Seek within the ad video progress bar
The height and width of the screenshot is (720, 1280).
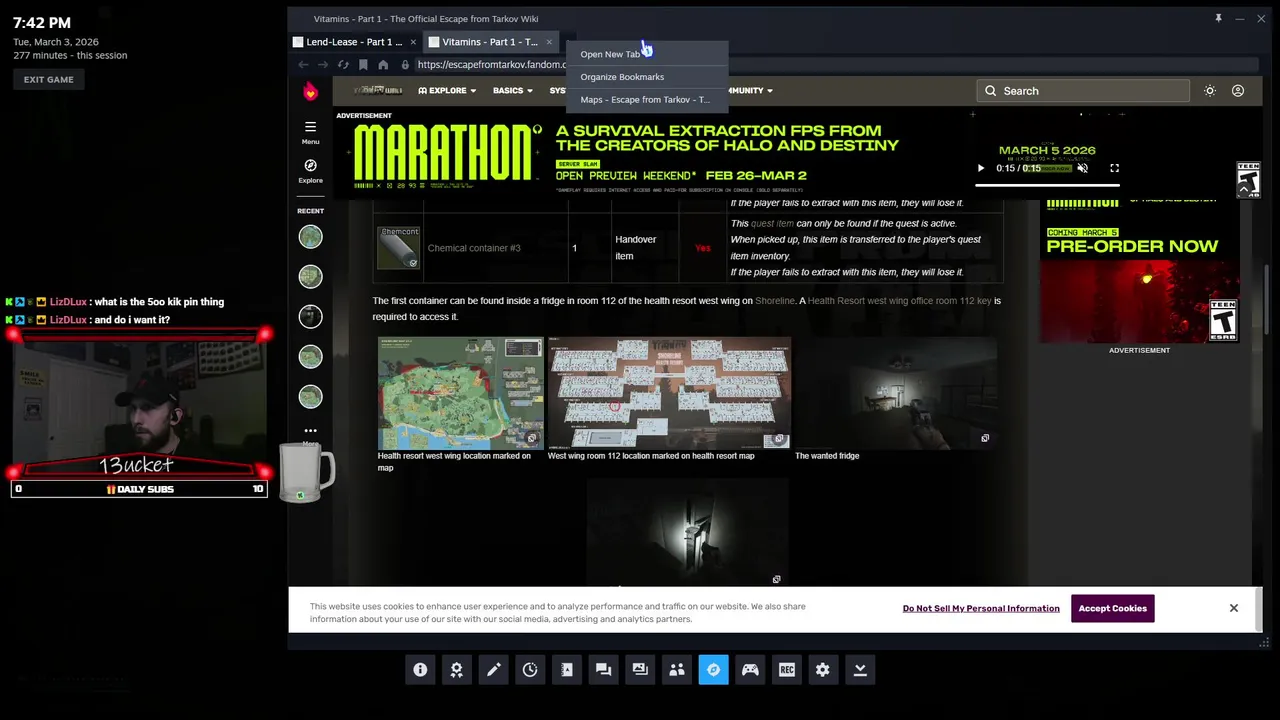1046,185
